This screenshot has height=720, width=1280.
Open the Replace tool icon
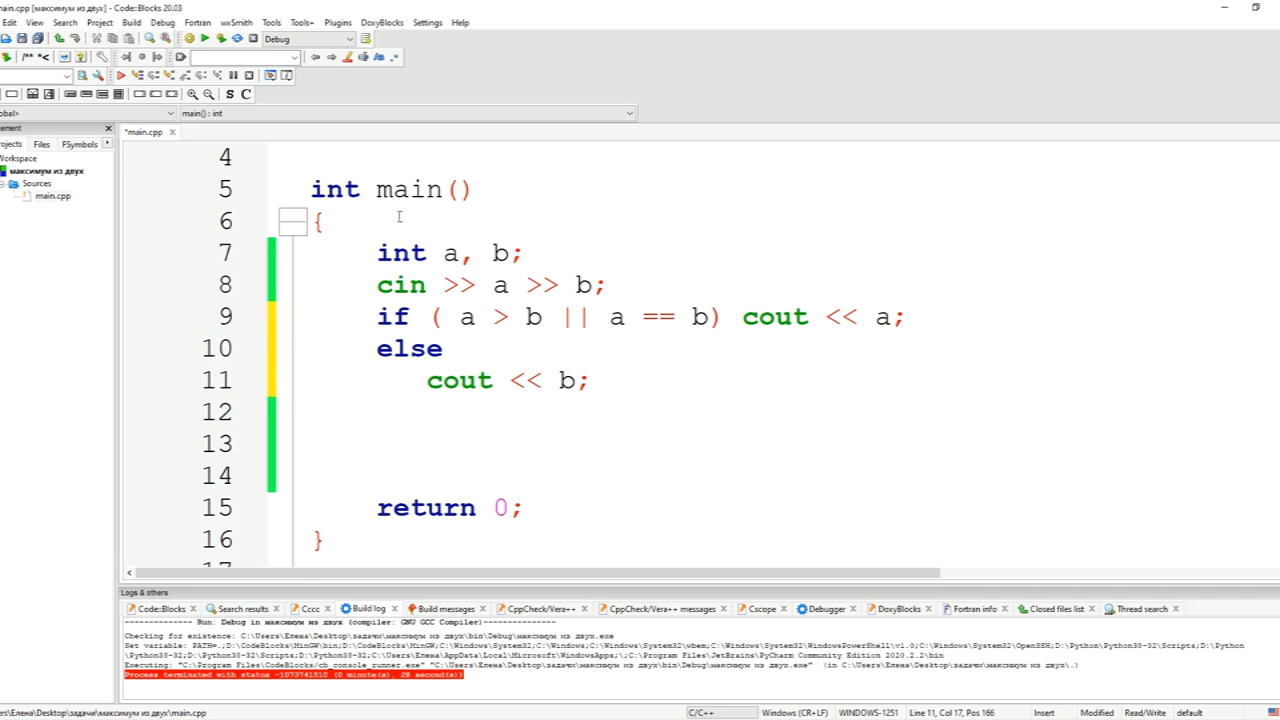coord(166,38)
